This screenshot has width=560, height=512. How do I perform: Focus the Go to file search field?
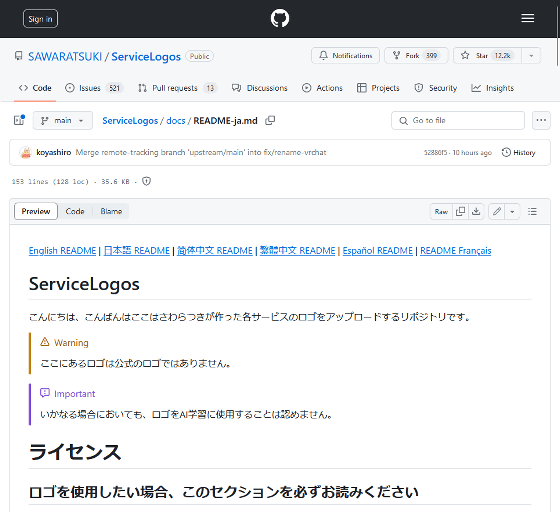pyautogui.click(x=458, y=121)
